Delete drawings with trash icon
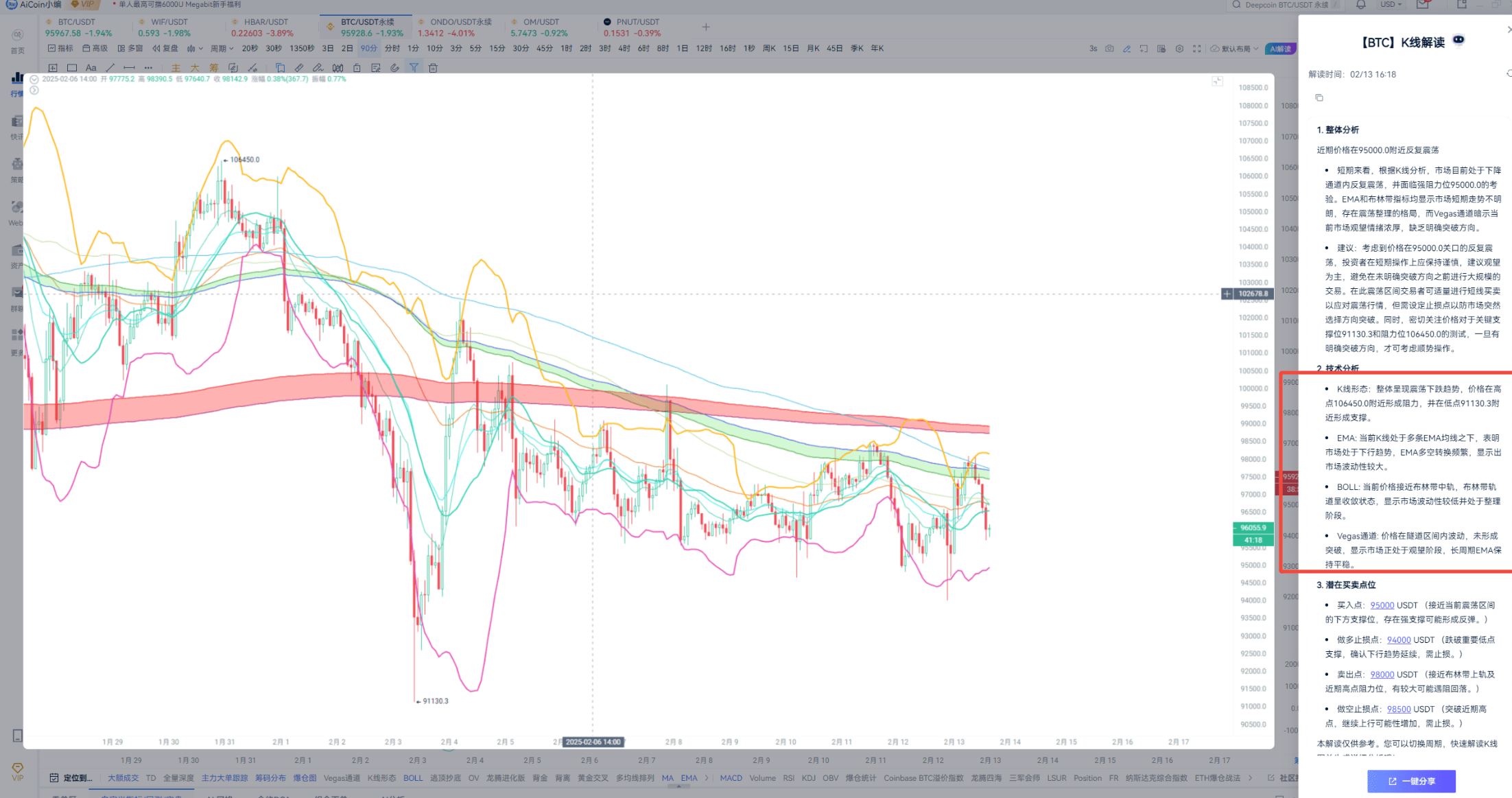This screenshot has height=798, width=1512. click(x=433, y=68)
